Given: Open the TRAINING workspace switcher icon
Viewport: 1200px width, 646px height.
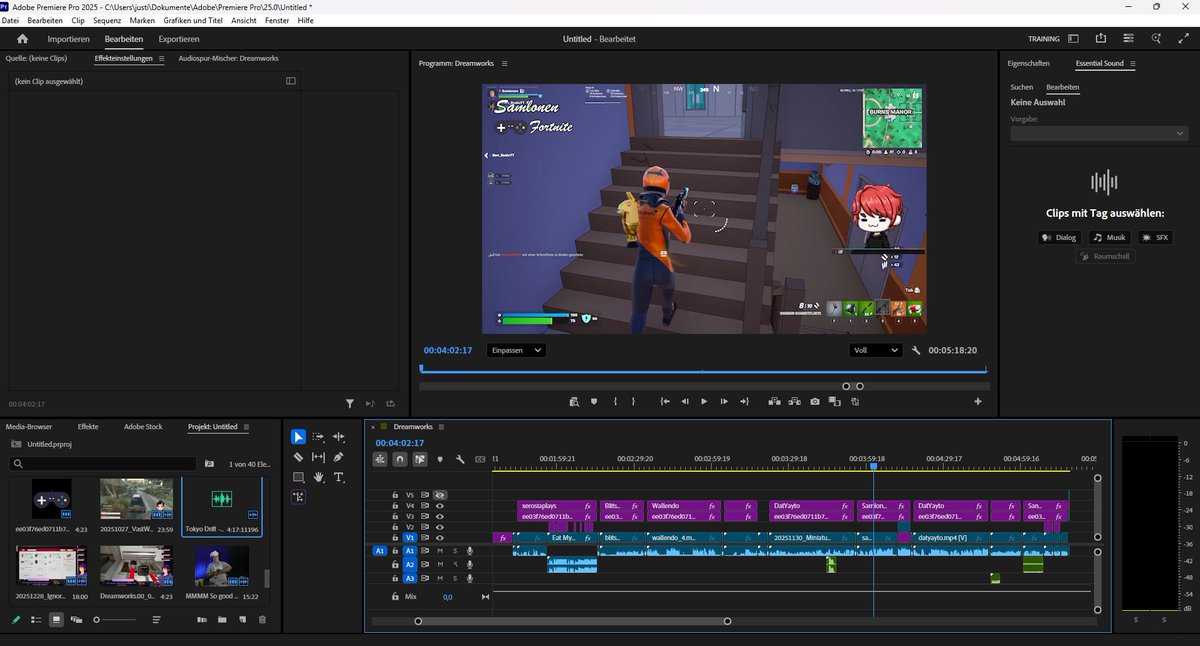Looking at the screenshot, I should pos(1073,39).
